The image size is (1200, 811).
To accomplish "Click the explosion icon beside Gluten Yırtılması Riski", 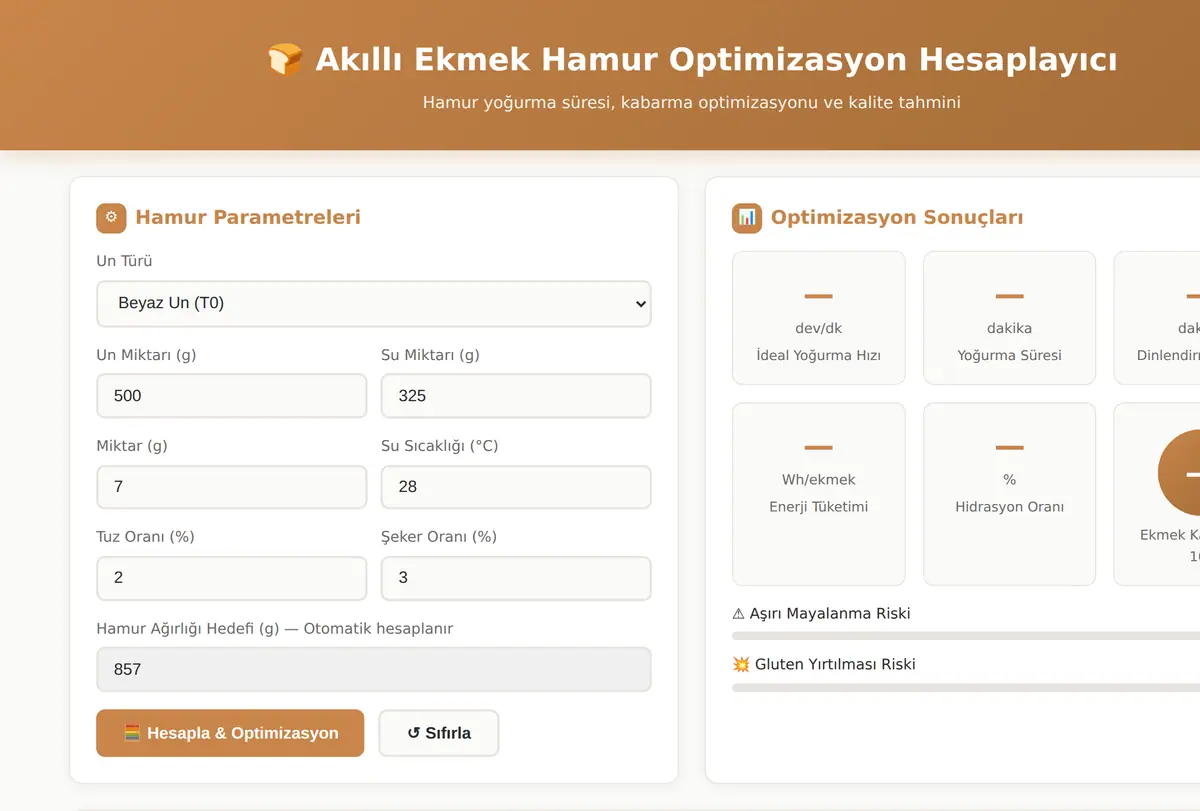I will tap(741, 665).
